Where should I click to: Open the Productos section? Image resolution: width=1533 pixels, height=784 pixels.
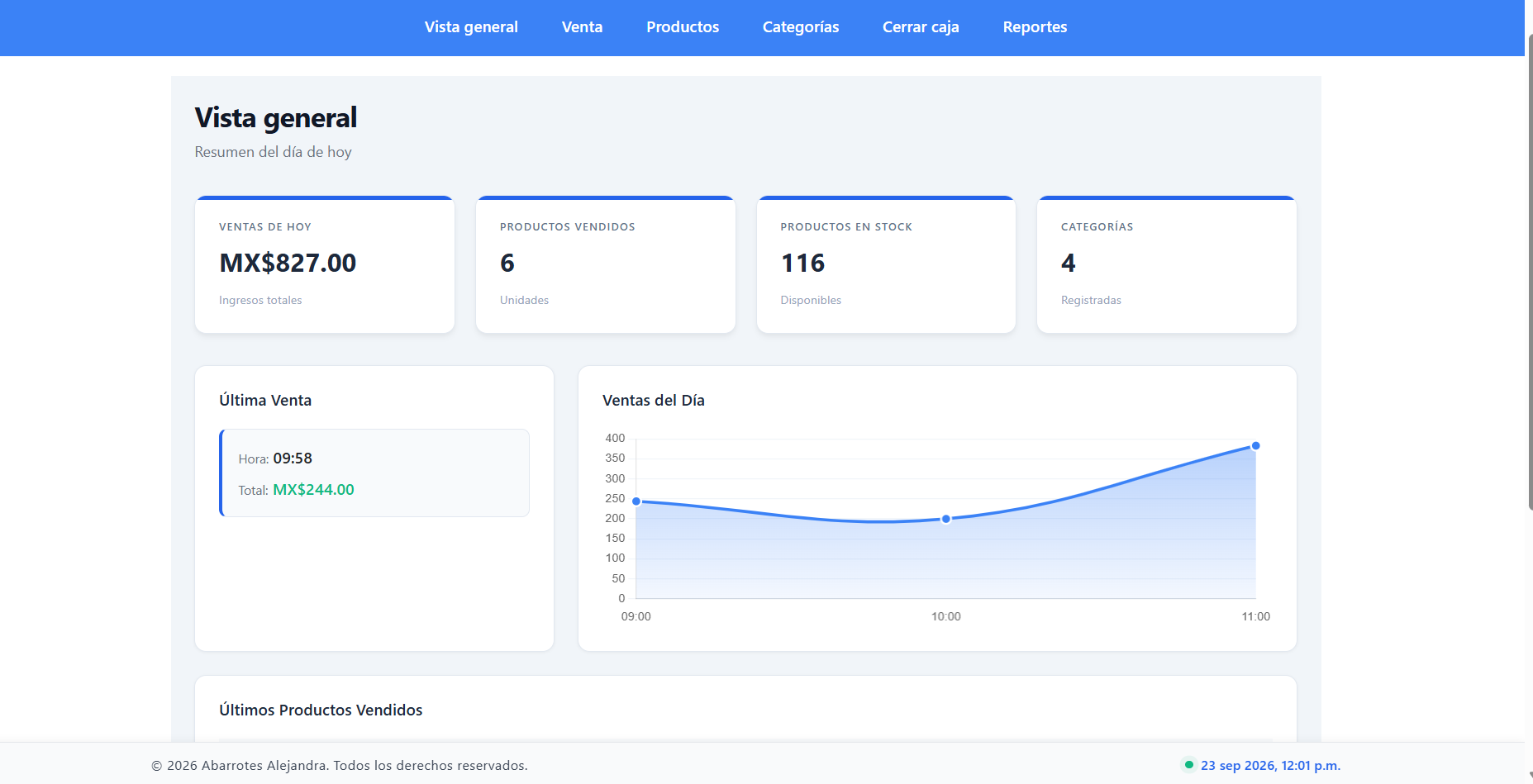[683, 27]
